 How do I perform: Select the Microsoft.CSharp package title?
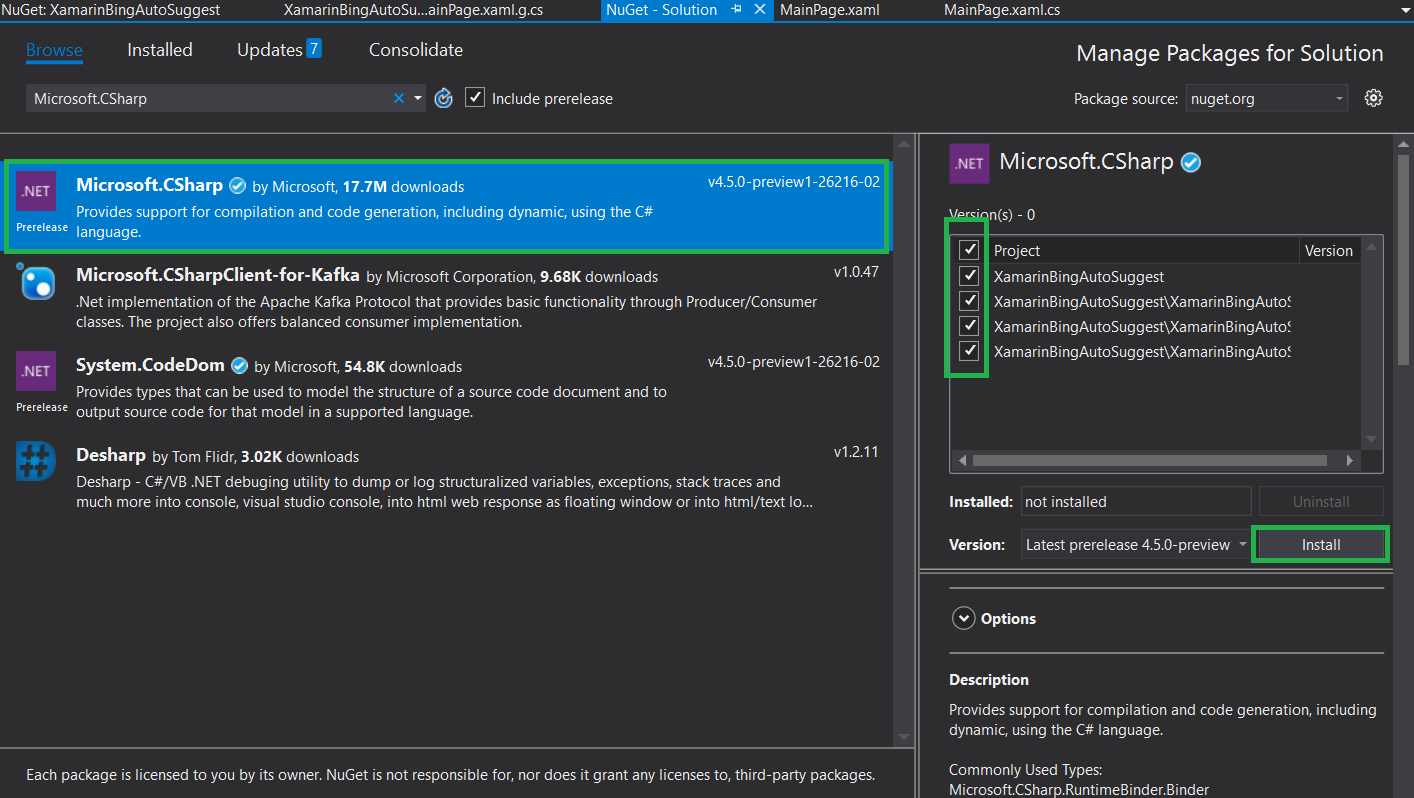[150, 185]
